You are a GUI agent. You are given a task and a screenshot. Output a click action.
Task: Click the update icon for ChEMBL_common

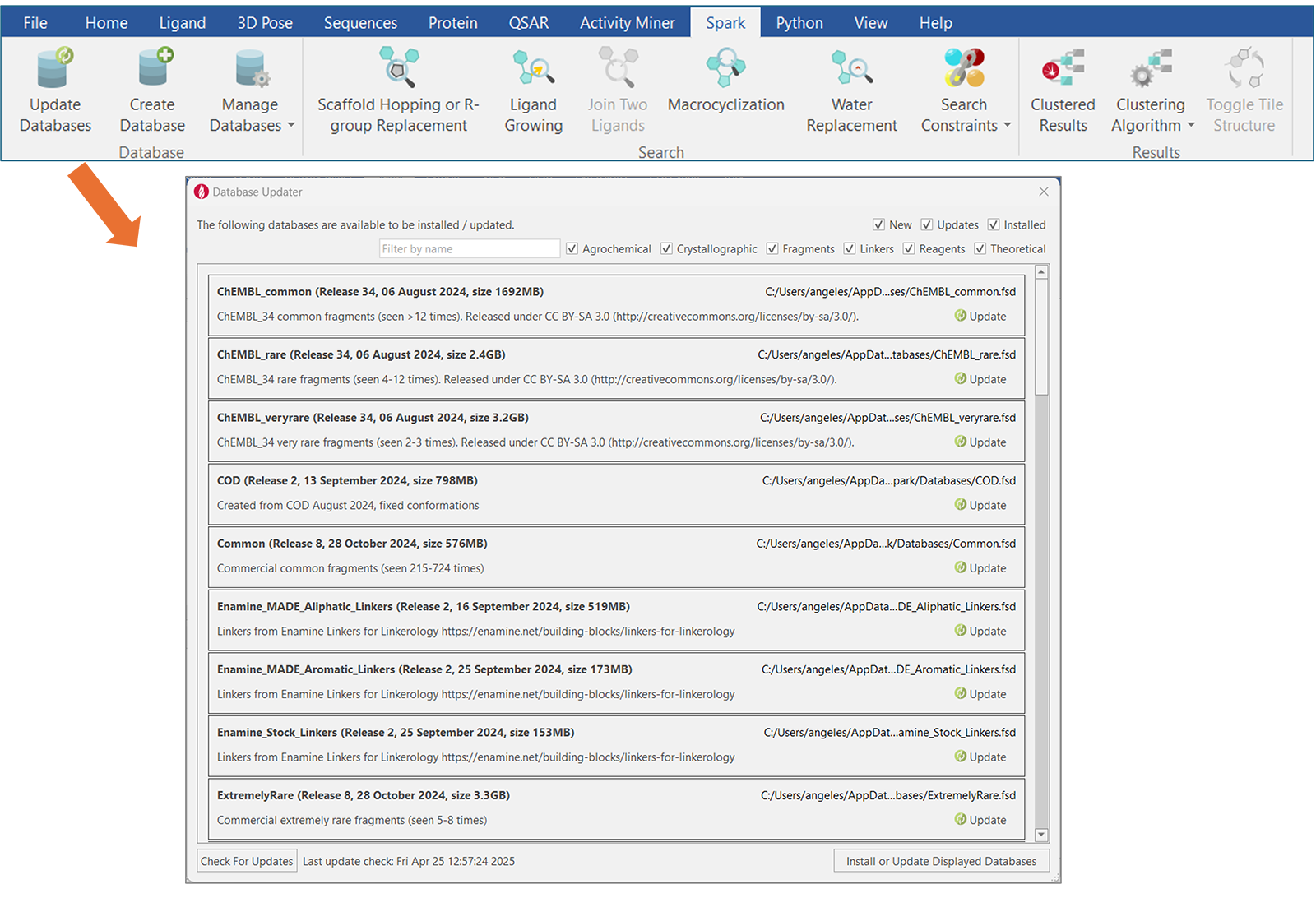point(960,316)
